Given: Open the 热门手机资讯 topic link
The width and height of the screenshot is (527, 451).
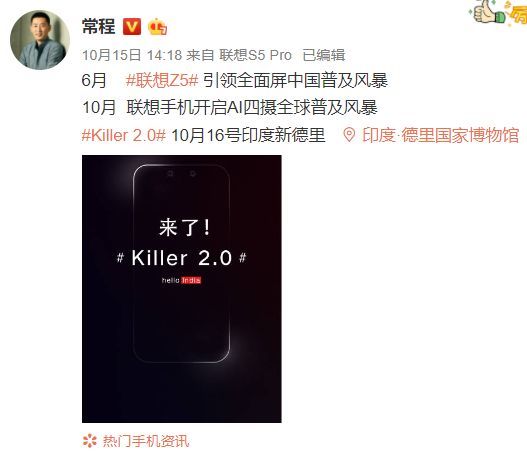Looking at the screenshot, I should click(146, 441).
